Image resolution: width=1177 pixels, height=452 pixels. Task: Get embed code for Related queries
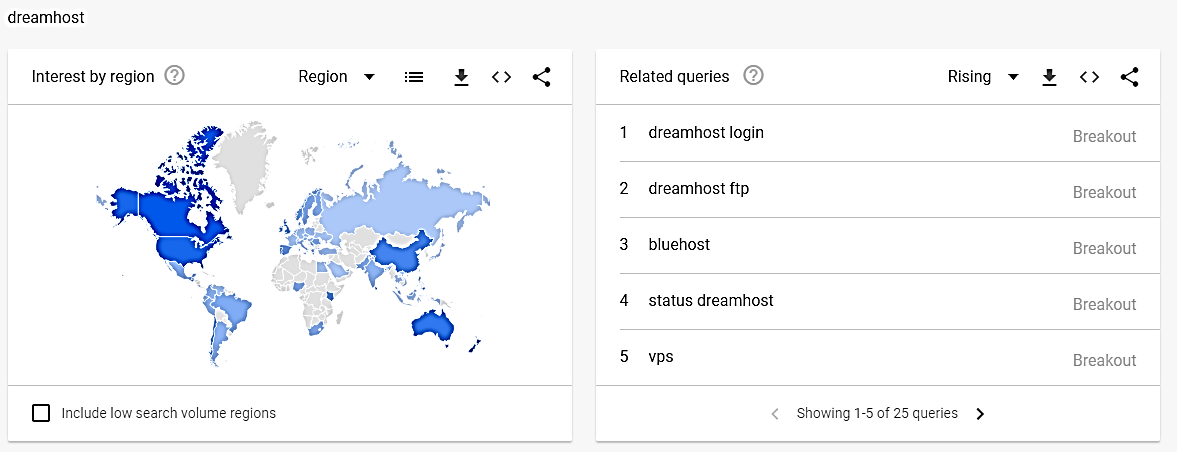pyautogui.click(x=1089, y=77)
